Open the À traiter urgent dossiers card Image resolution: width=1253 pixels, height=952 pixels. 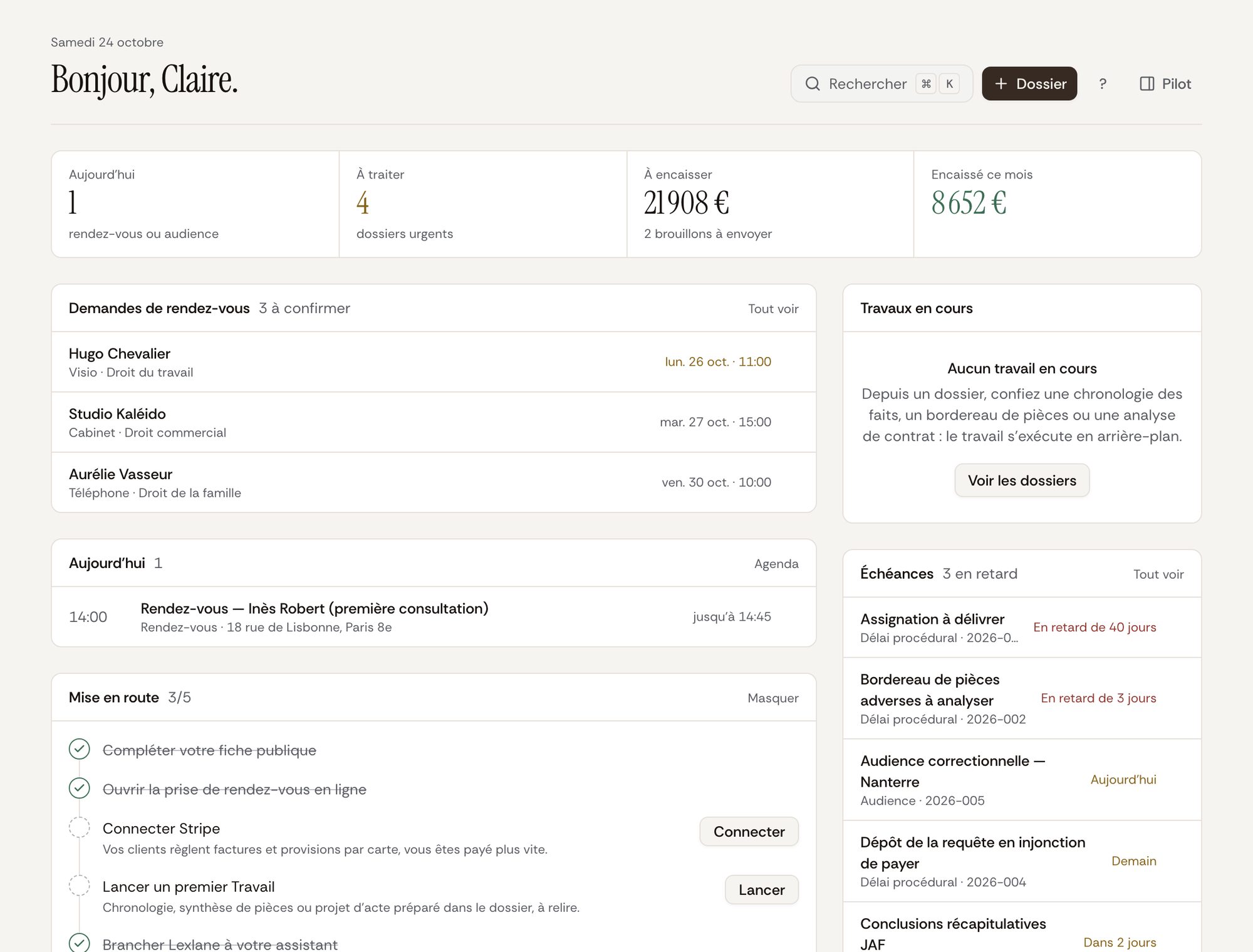click(x=483, y=204)
